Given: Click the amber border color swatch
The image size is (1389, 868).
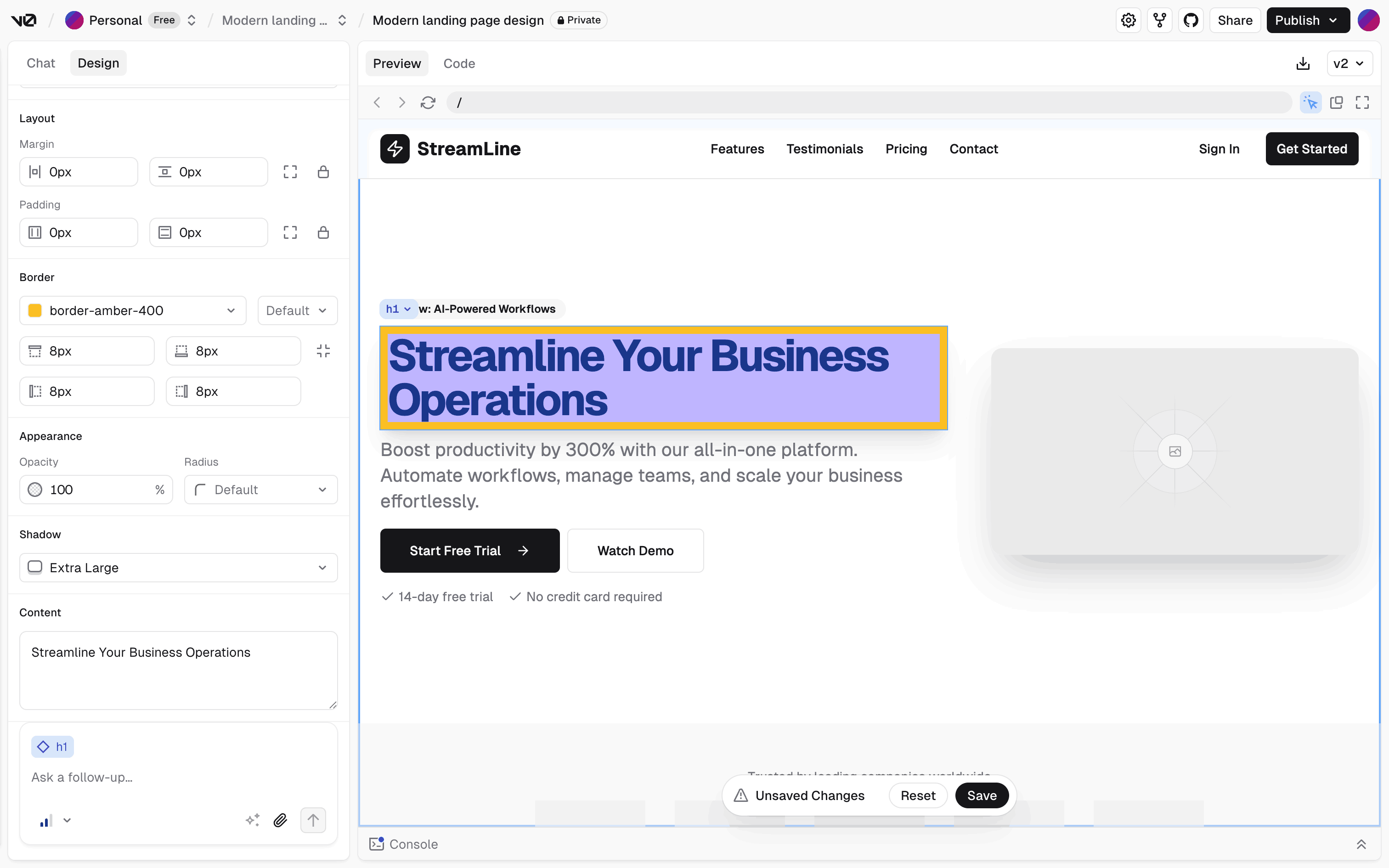Looking at the screenshot, I should click(35, 310).
